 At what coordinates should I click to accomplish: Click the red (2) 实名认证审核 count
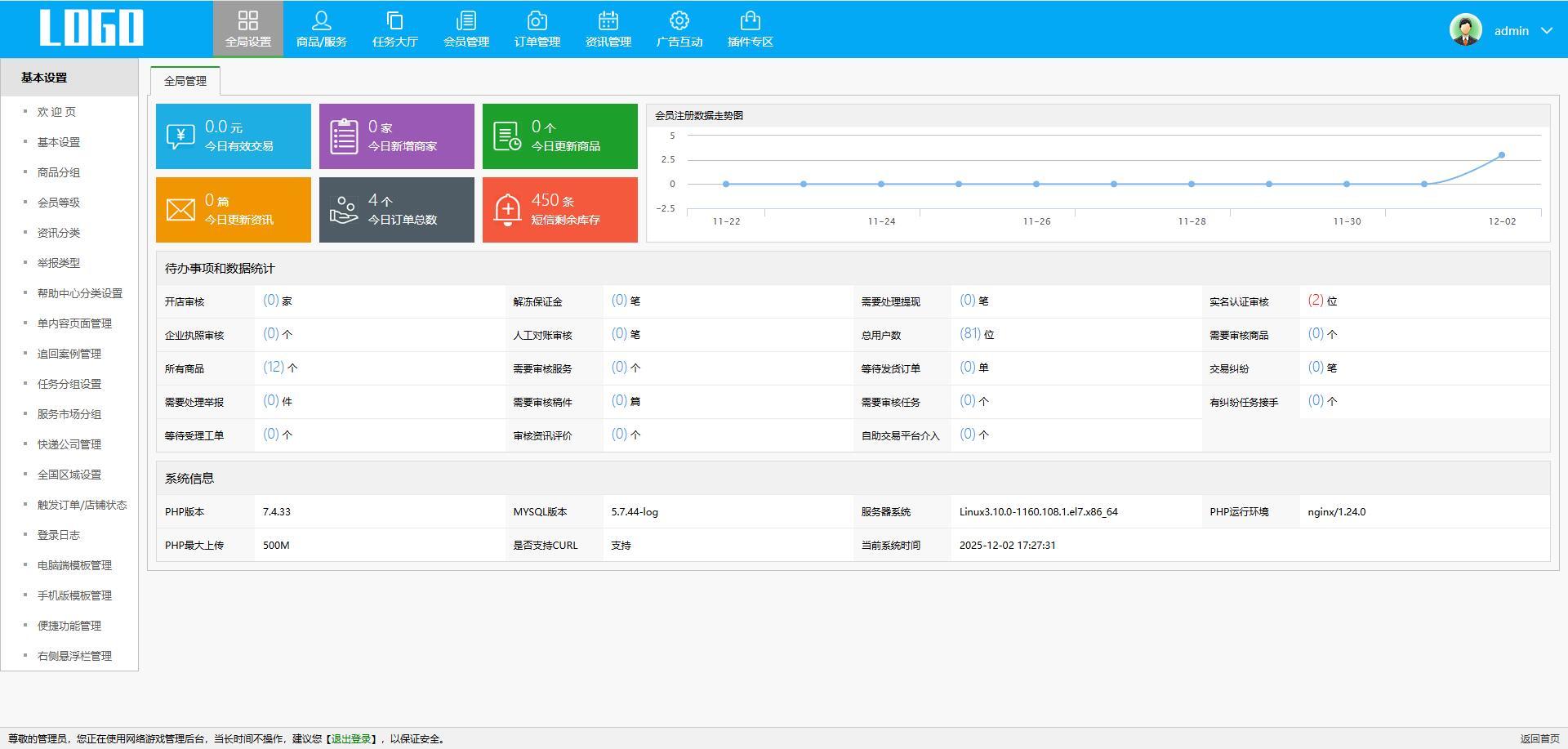[x=1315, y=301]
